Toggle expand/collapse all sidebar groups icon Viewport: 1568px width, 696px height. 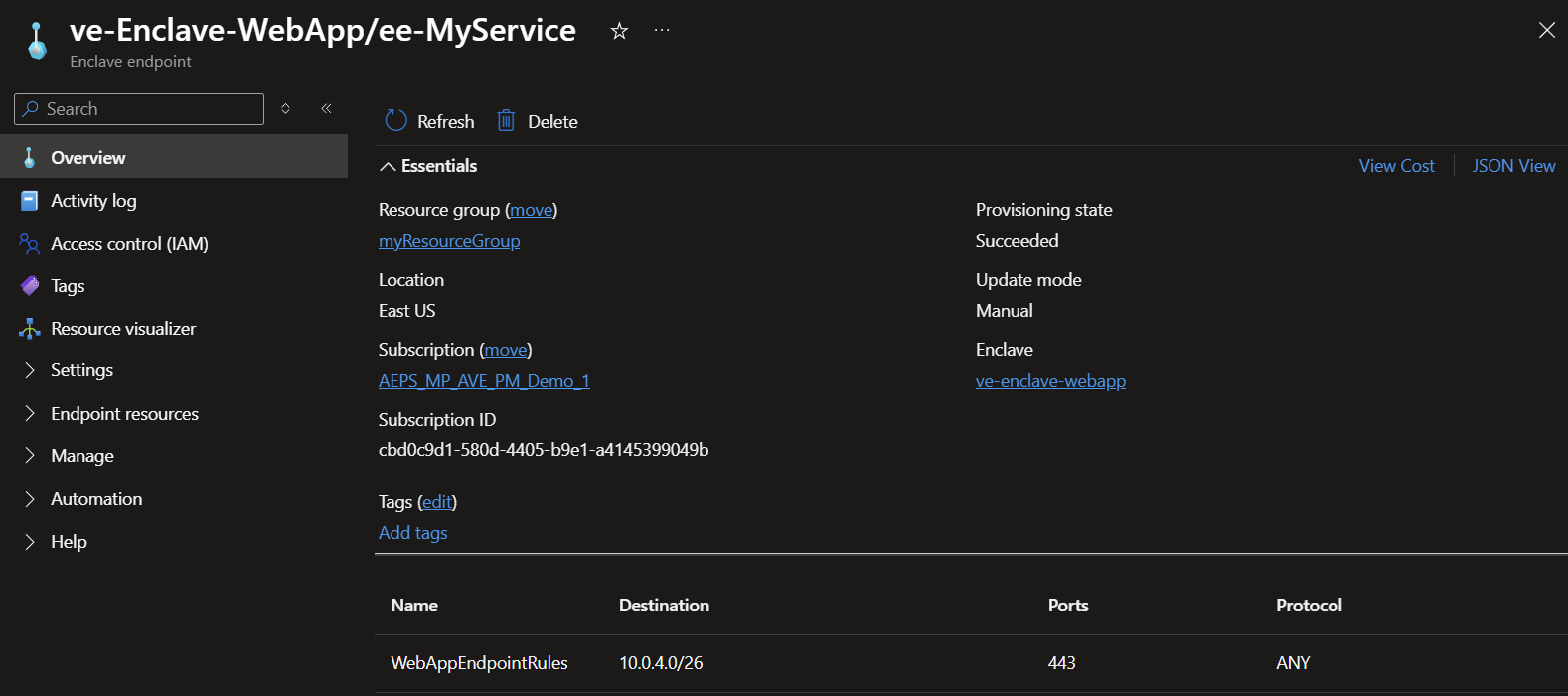(x=286, y=109)
